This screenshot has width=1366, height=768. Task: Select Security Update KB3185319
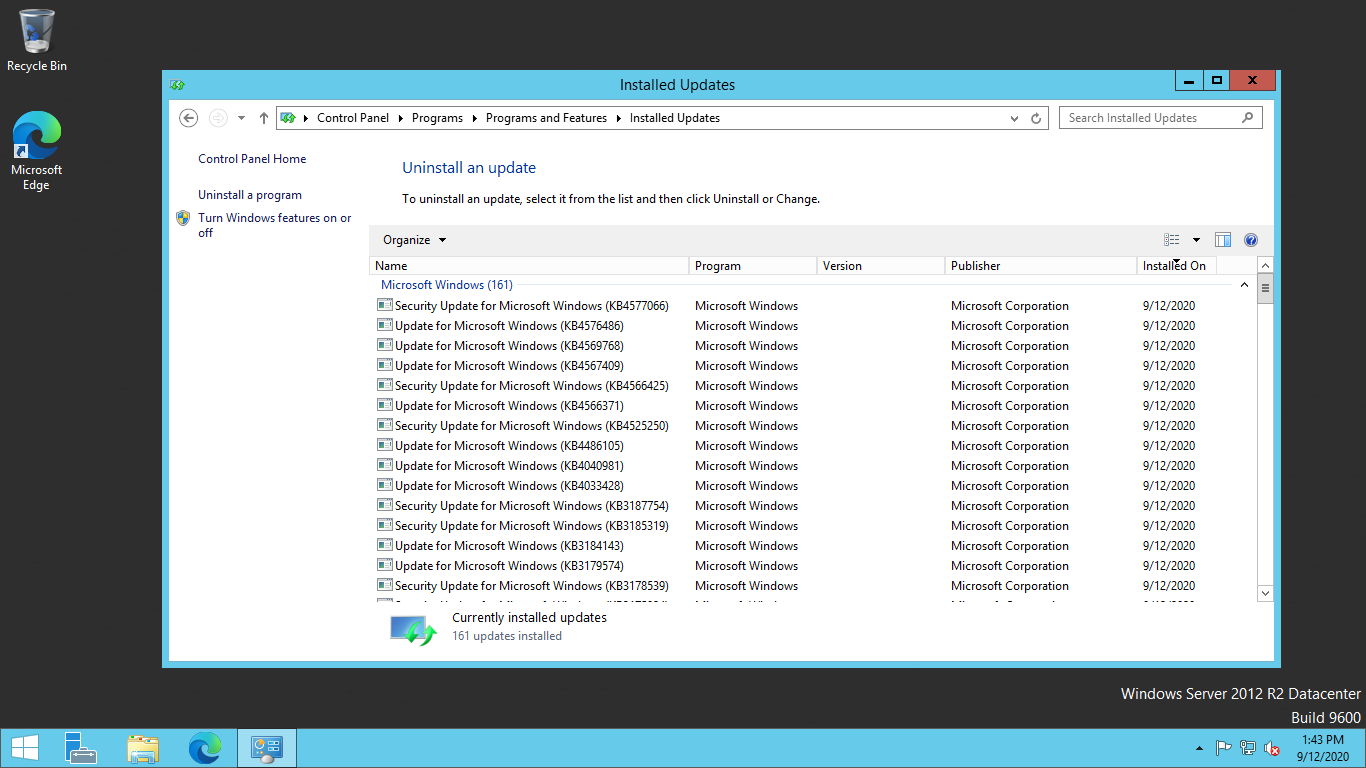click(812, 526)
